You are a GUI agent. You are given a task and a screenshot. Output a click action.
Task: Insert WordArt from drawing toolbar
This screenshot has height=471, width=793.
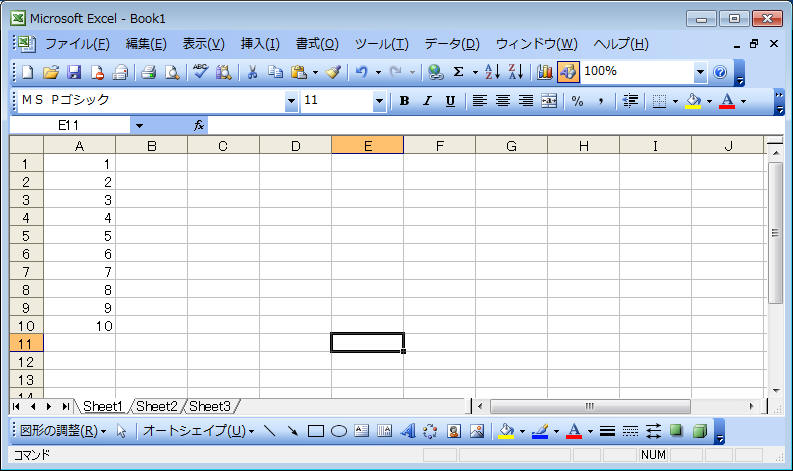pos(408,431)
